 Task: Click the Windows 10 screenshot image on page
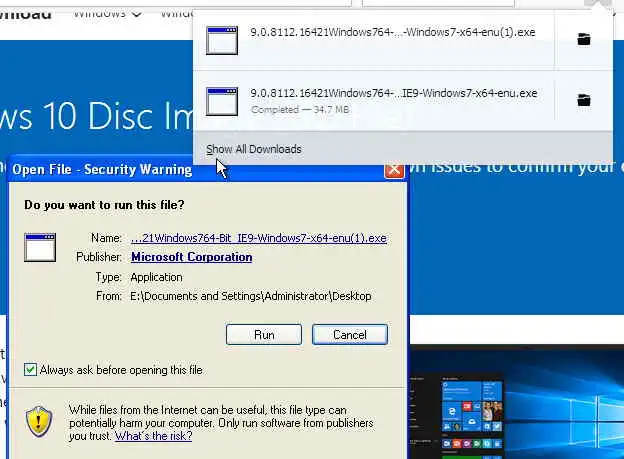[517, 402]
